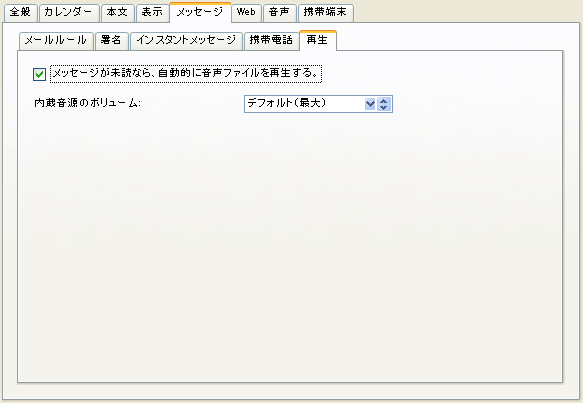Image resolution: width=583 pixels, height=403 pixels.
Task: Click the メッセージ tab
Action: 200,13
